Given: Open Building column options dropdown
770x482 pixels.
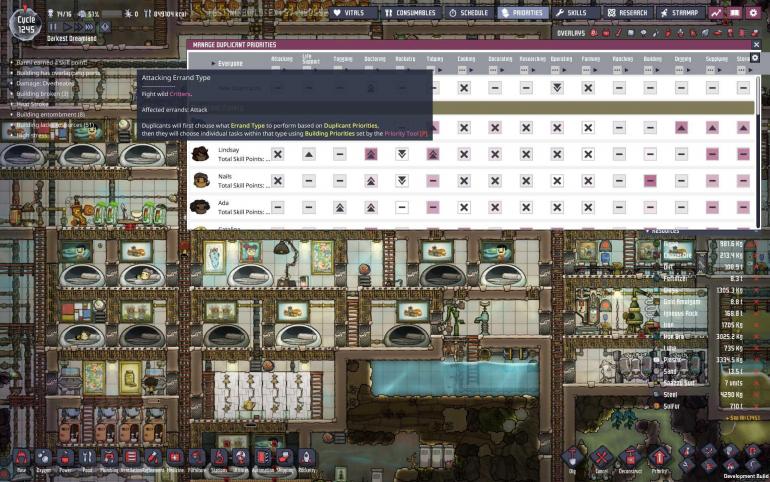Looking at the screenshot, I should point(648,70).
